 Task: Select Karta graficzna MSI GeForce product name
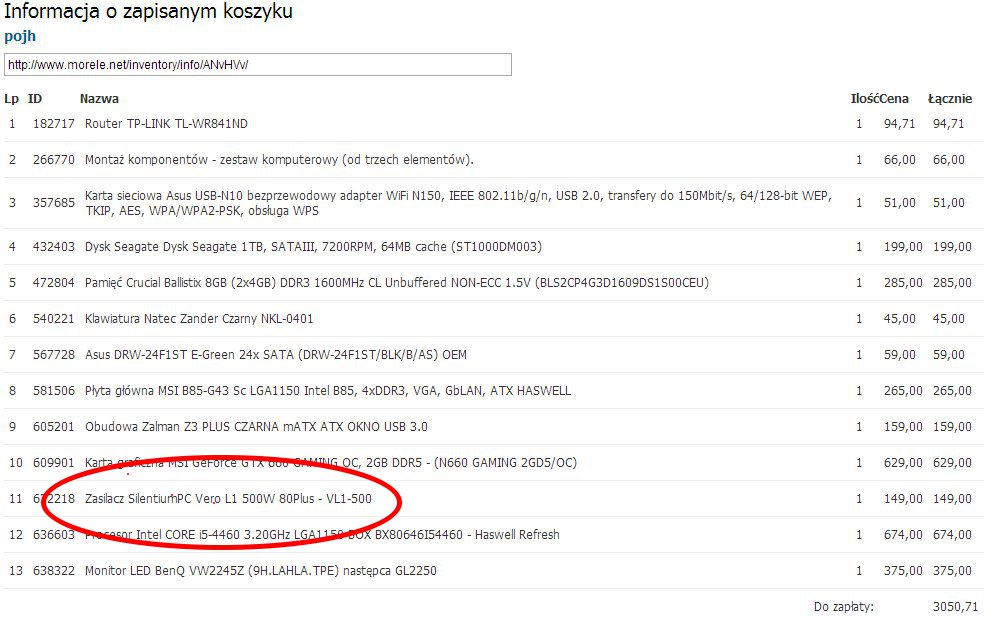tap(331, 462)
